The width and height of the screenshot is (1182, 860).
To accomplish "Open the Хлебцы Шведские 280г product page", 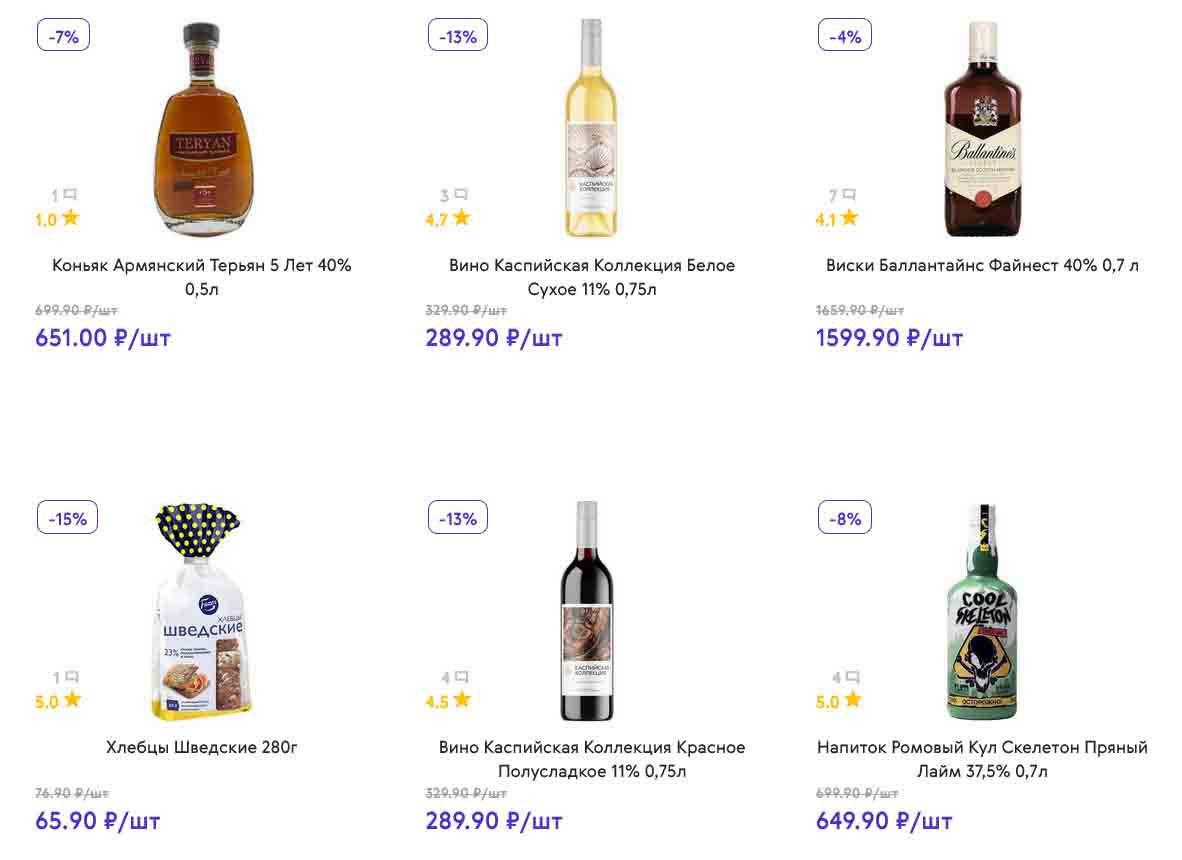I will click(x=202, y=748).
